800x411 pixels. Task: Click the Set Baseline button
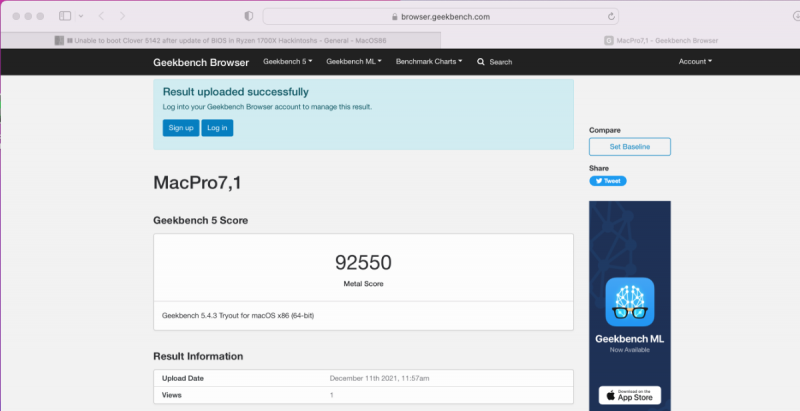point(630,147)
